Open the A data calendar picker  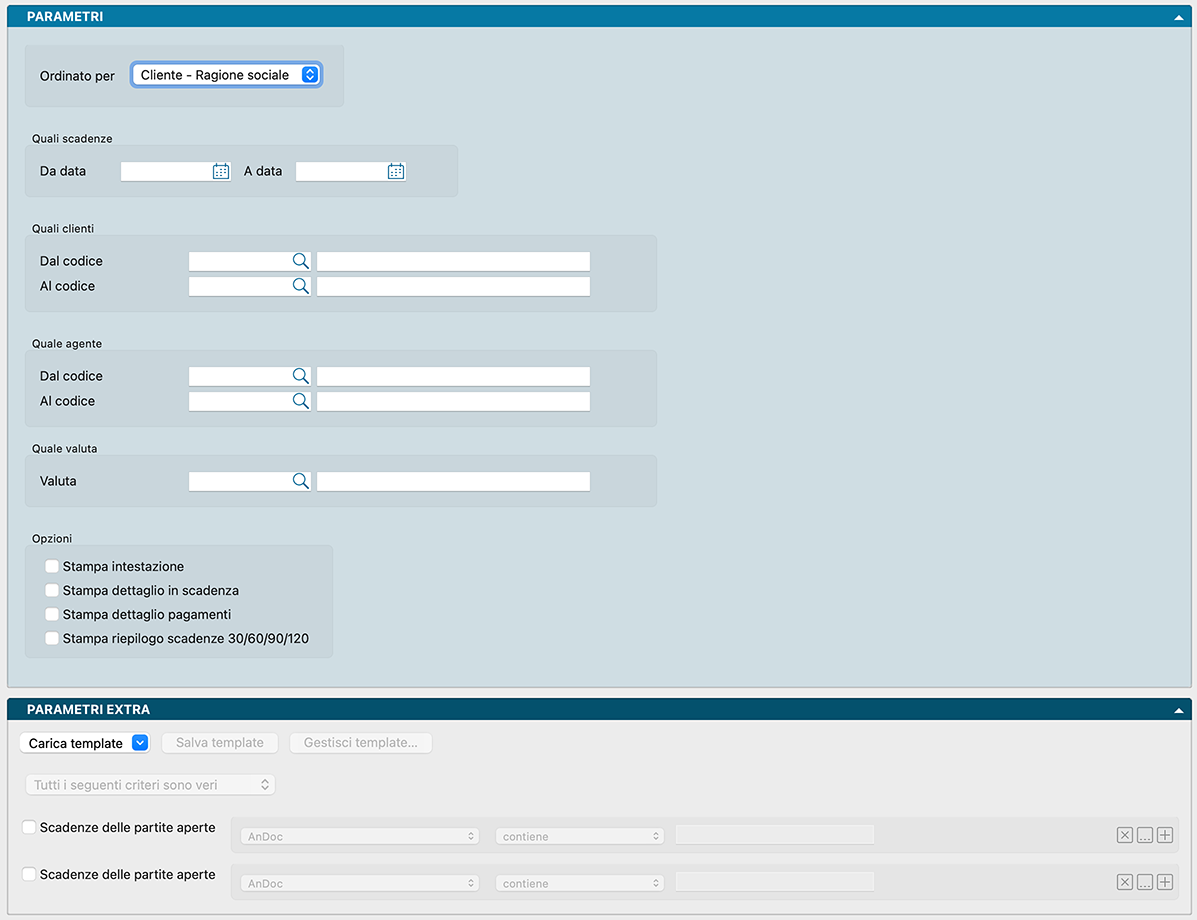pyautogui.click(x=396, y=171)
